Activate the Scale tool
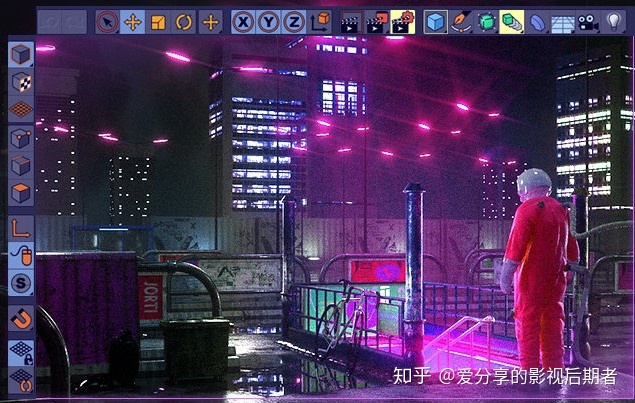The height and width of the screenshot is (403, 635). click(158, 22)
